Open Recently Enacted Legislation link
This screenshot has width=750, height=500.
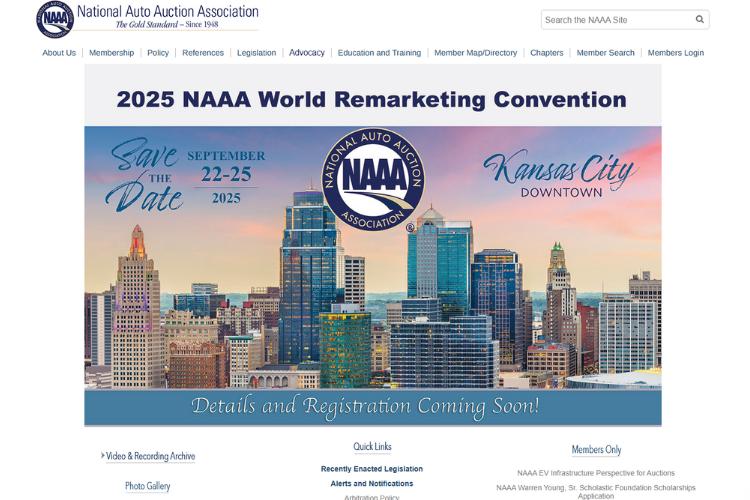(x=372, y=469)
